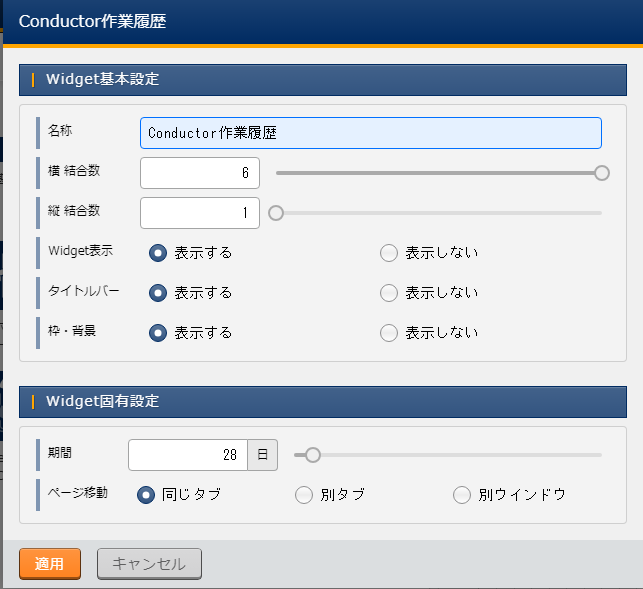Choose 表示しない for タイトルバー

click(x=389, y=293)
